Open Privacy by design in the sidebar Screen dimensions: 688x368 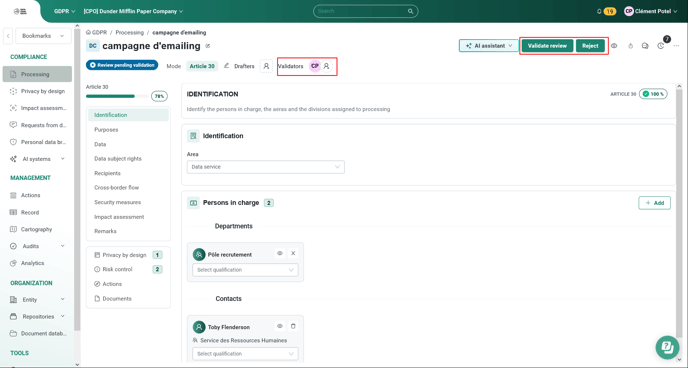(x=37, y=91)
